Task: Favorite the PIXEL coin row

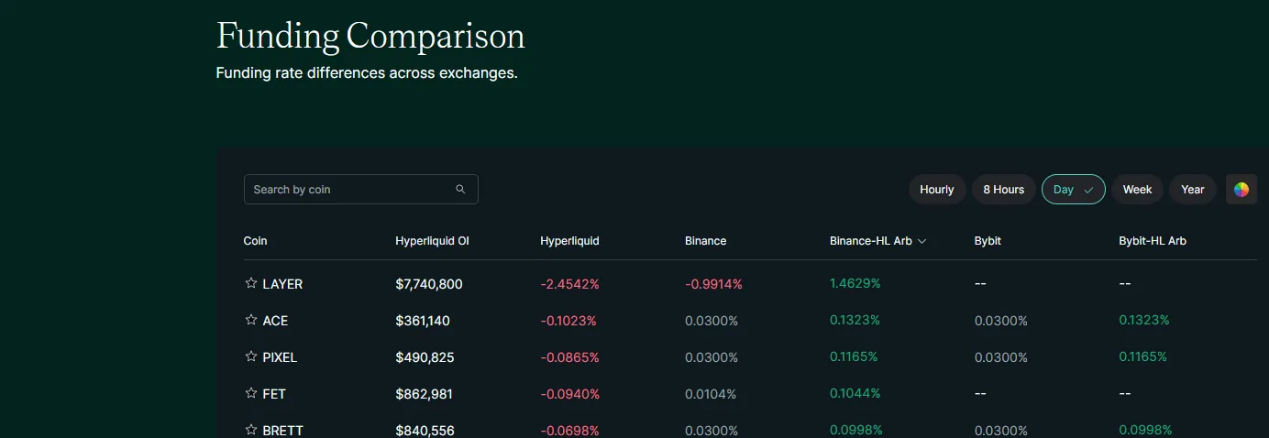Action: (251, 357)
